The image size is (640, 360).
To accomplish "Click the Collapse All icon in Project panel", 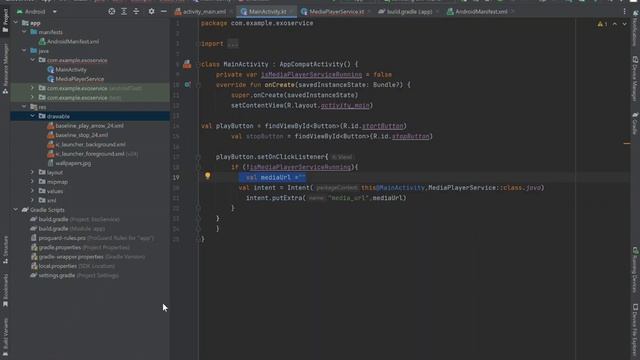I will coord(136,11).
